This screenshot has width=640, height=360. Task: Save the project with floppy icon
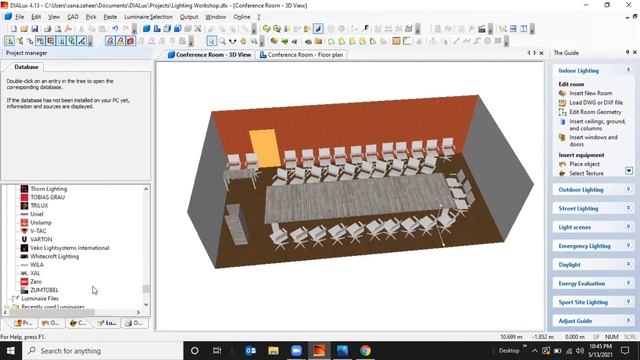(35, 29)
